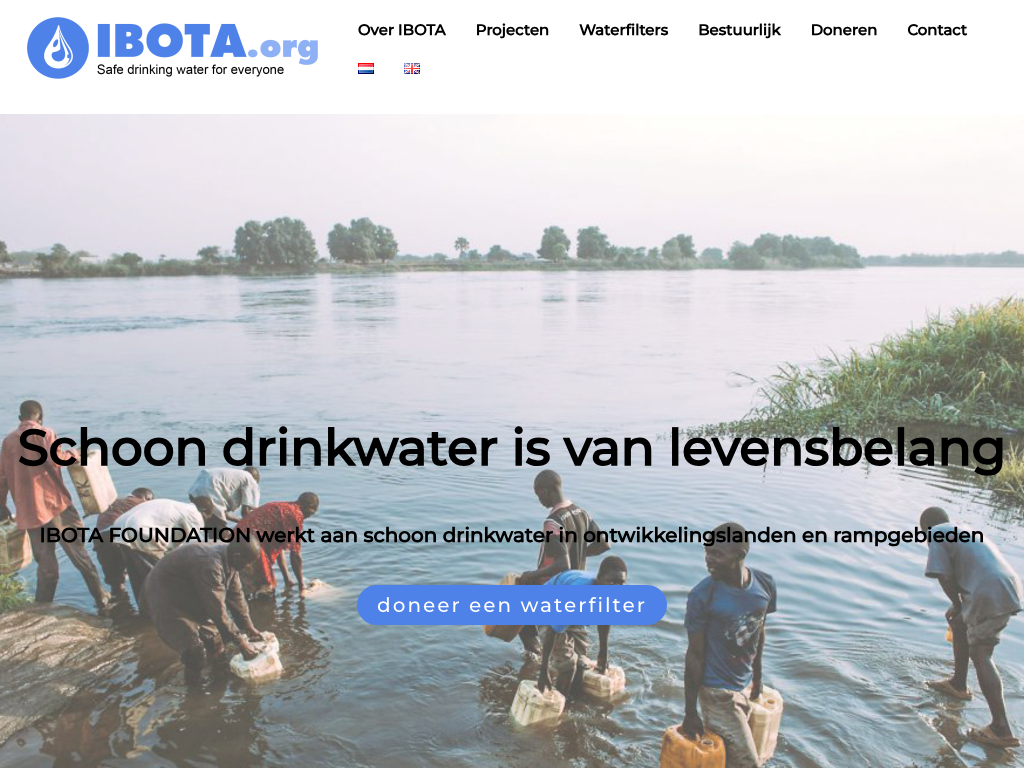This screenshot has height=768, width=1024.
Task: Click the orange jerrycan in the photo
Action: (693, 748)
